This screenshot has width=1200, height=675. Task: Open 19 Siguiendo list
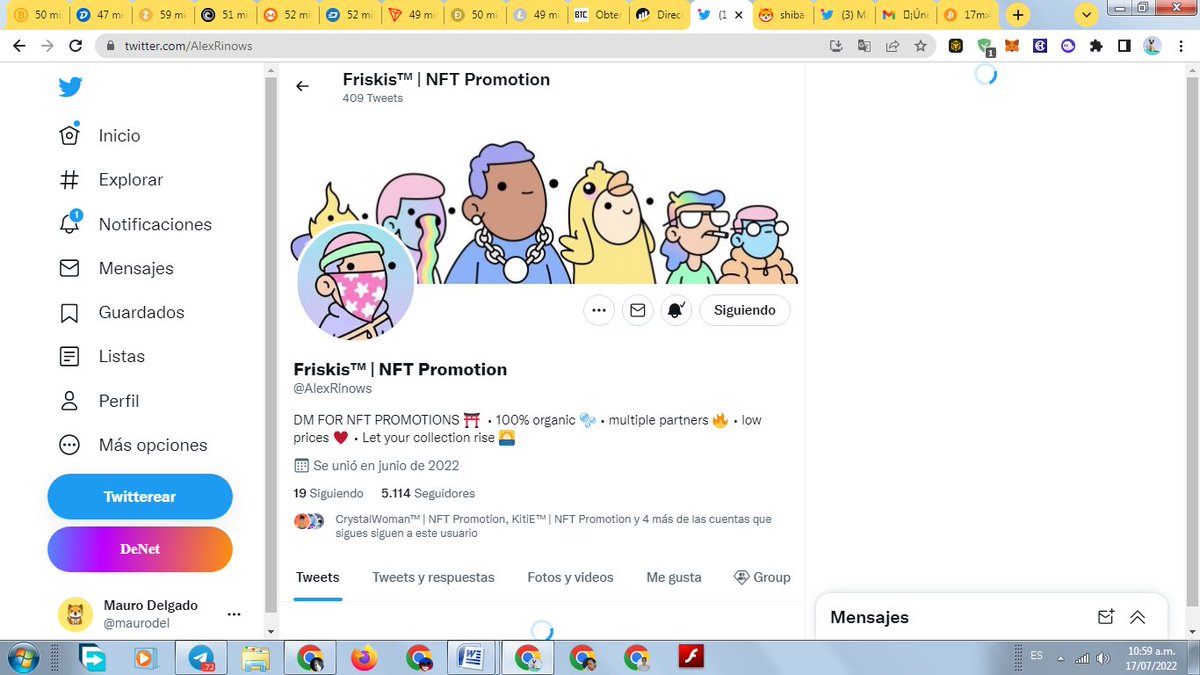click(329, 493)
